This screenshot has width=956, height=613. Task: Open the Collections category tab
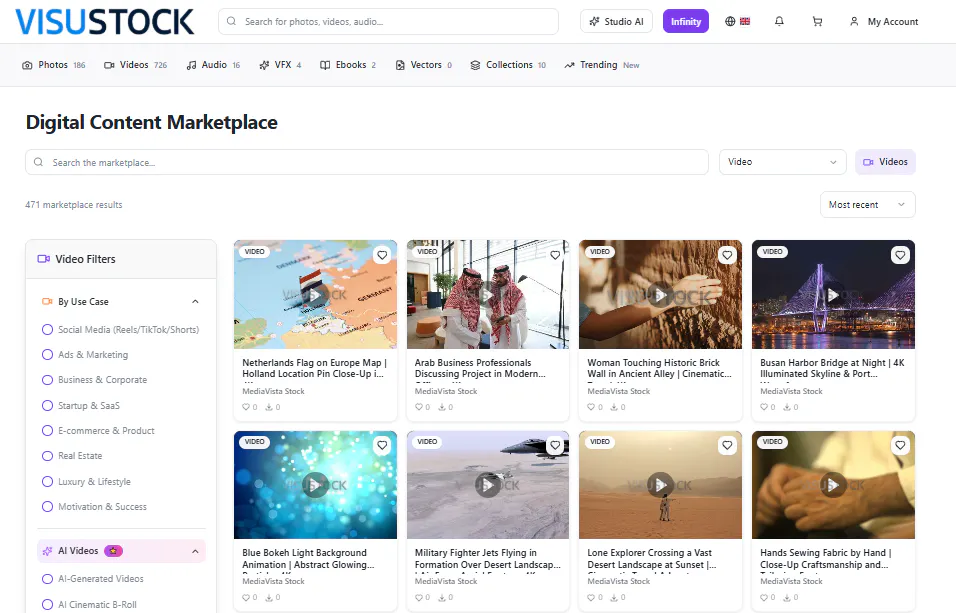[508, 65]
